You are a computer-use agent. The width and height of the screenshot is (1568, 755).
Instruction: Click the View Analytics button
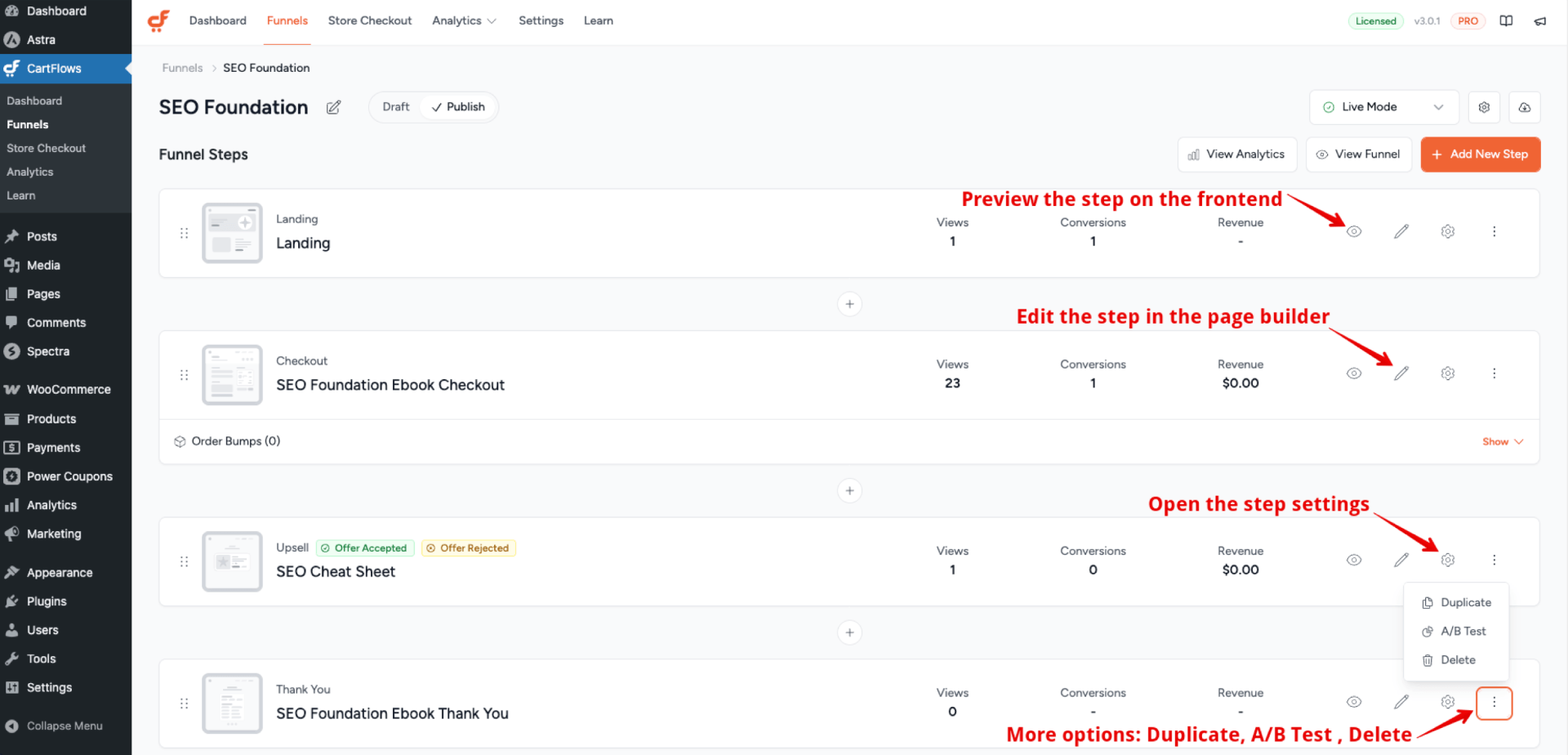click(1237, 154)
